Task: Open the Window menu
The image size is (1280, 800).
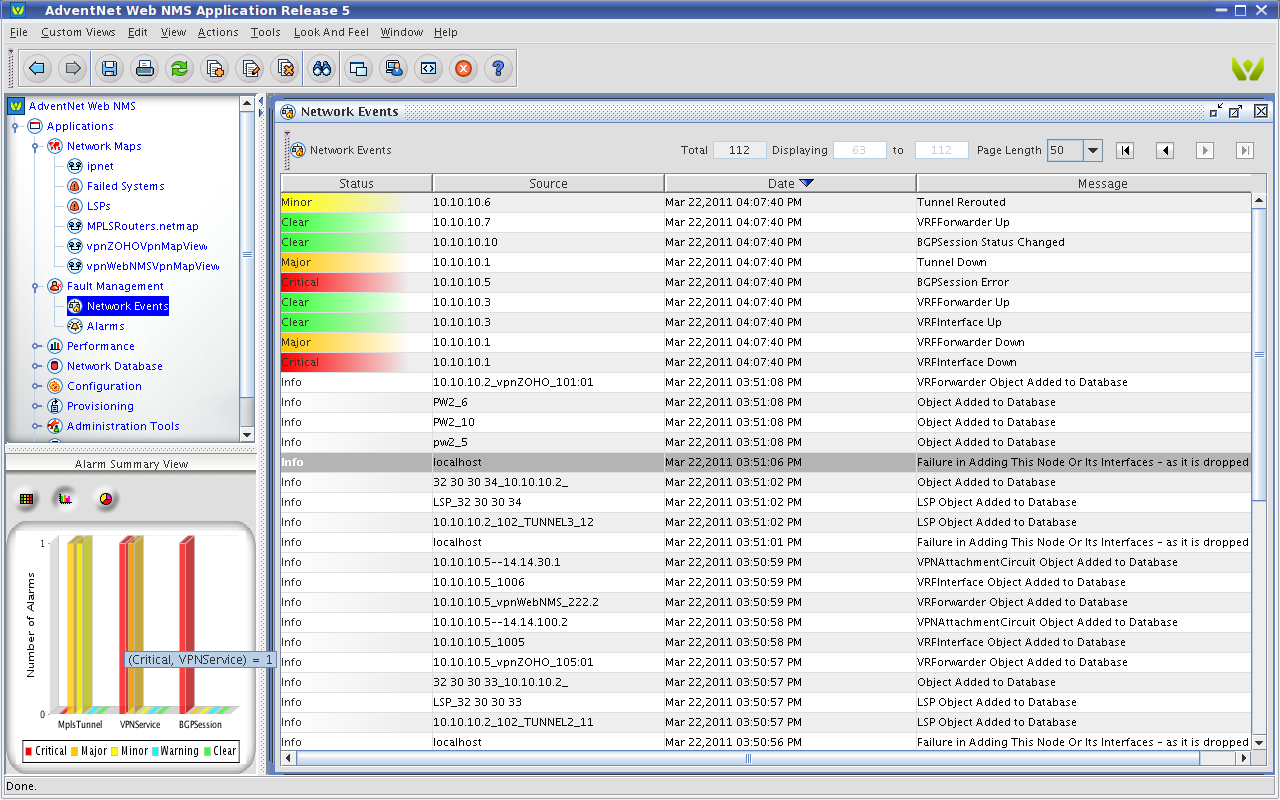Action: pyautogui.click(x=402, y=32)
